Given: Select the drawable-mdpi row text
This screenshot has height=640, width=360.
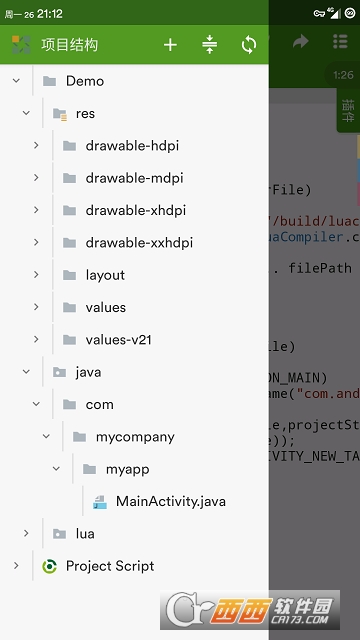Looking at the screenshot, I should (134, 178).
